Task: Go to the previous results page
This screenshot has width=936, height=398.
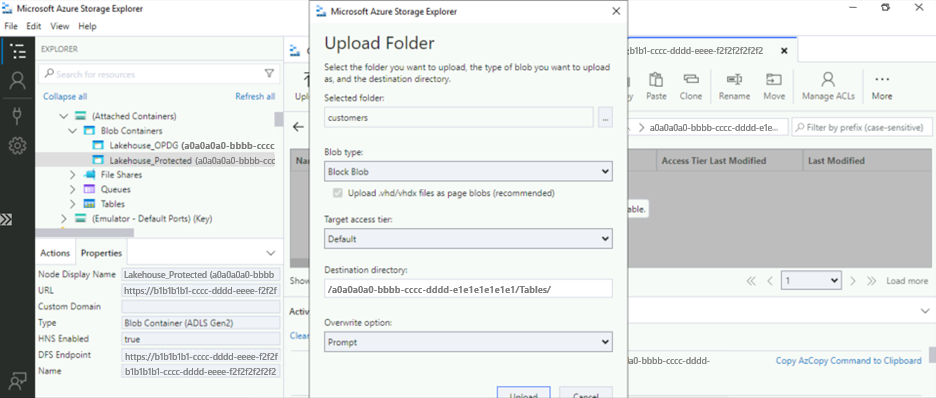Action: pyautogui.click(x=770, y=280)
